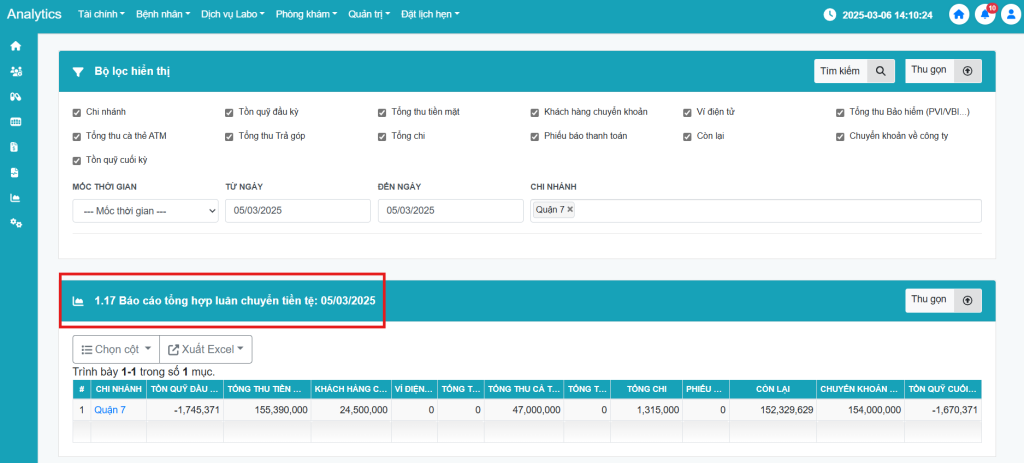Open the users group sidebar icon
The image size is (1024, 463).
(x=15, y=72)
